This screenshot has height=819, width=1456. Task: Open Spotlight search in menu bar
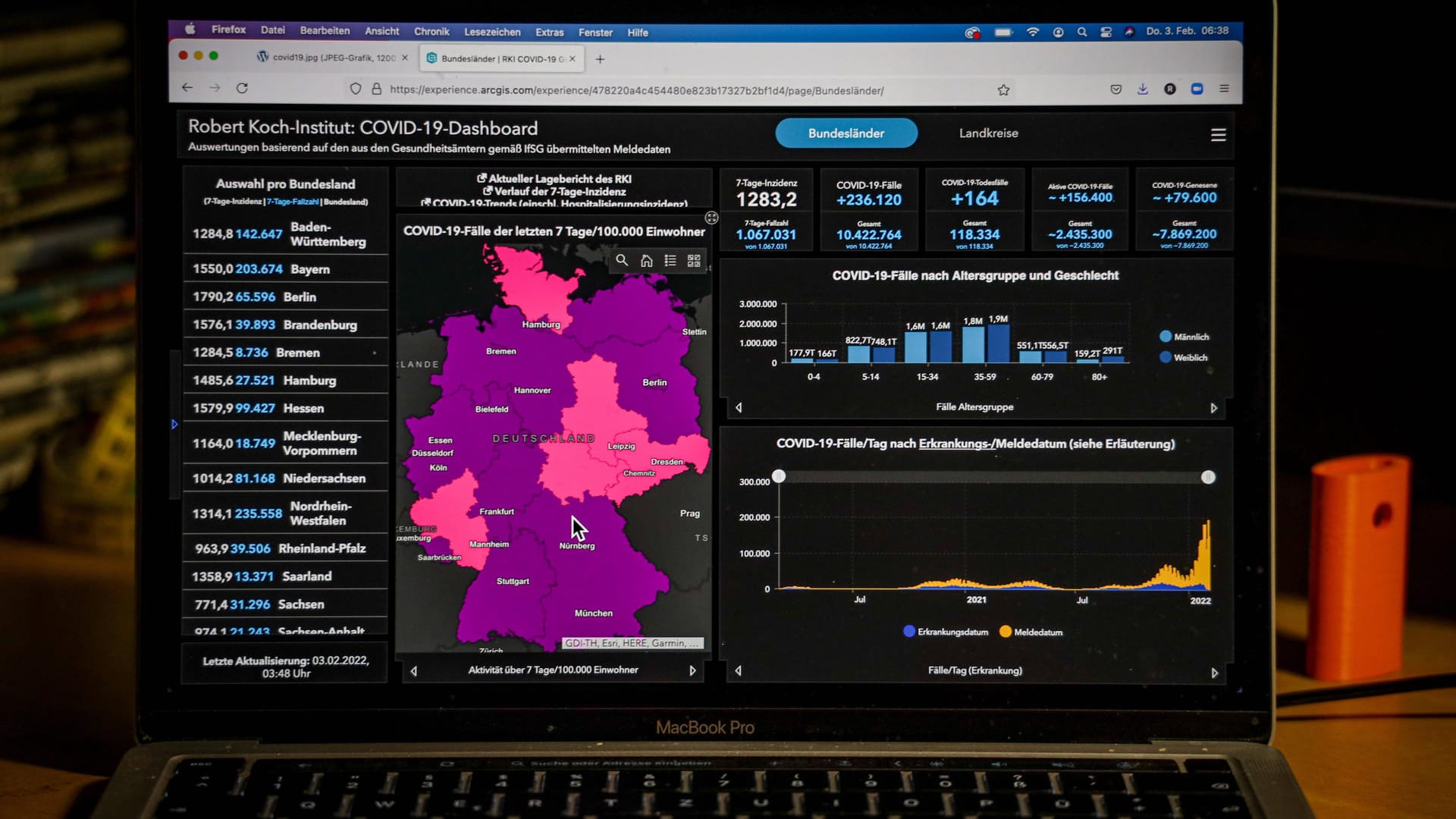[x=1082, y=32]
